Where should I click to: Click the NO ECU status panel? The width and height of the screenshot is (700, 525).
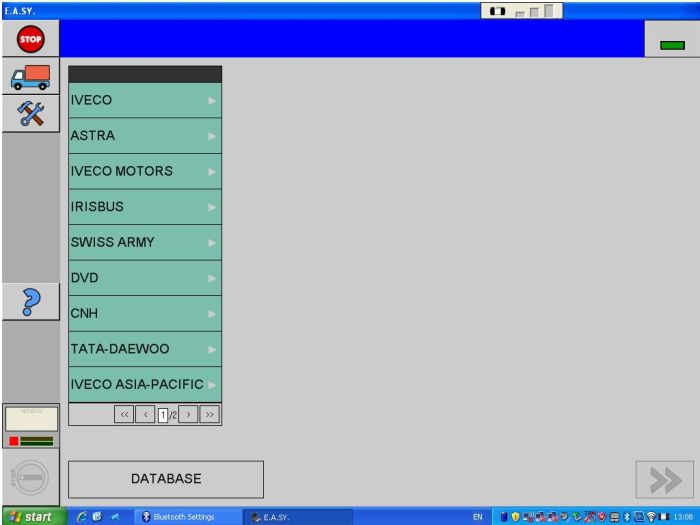pos(31,419)
